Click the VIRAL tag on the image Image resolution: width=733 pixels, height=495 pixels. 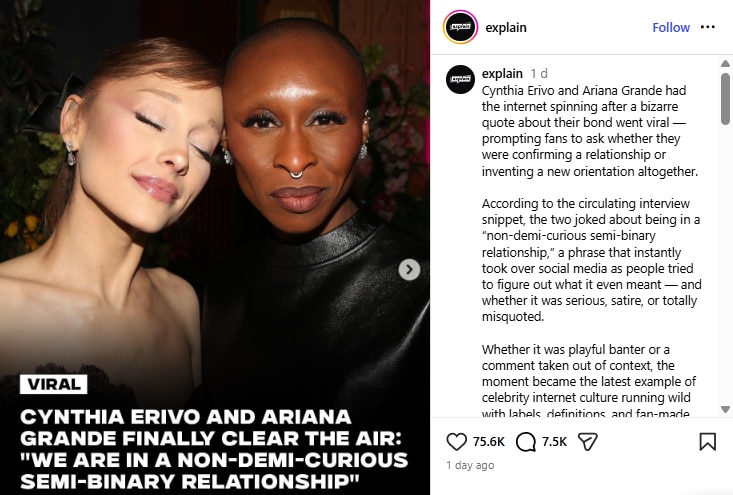54,384
